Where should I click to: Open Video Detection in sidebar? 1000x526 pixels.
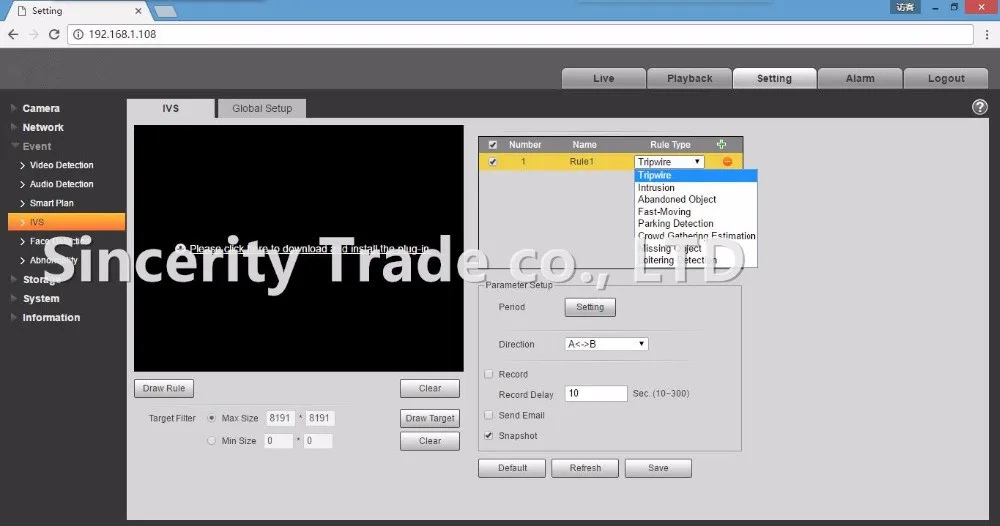tap(61, 165)
